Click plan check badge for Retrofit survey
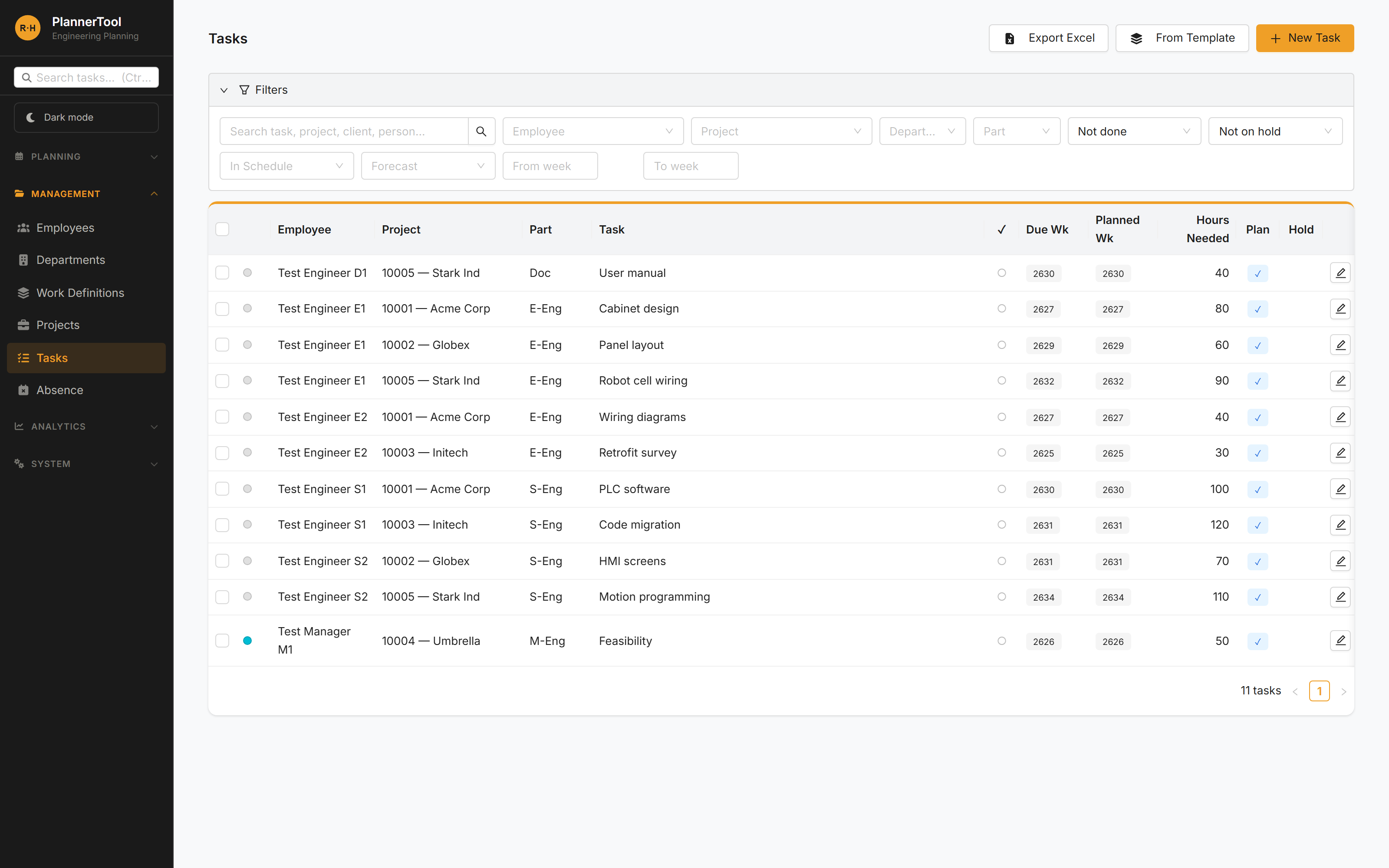 pos(1257,454)
